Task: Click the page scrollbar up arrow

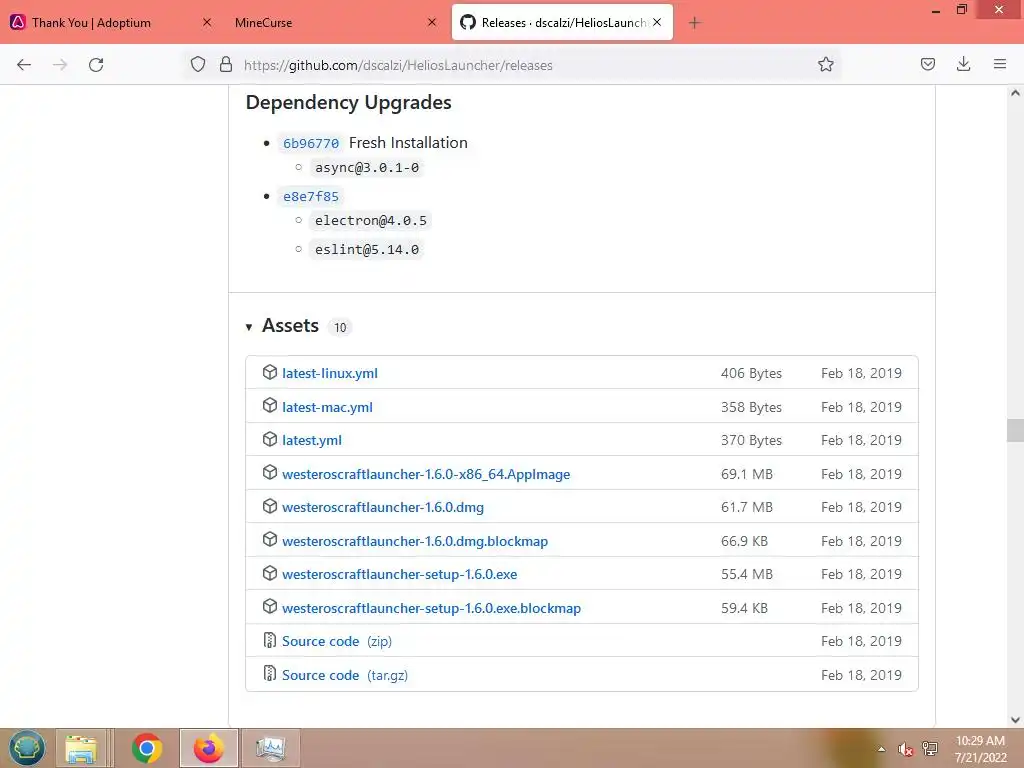Action: click(x=1015, y=93)
